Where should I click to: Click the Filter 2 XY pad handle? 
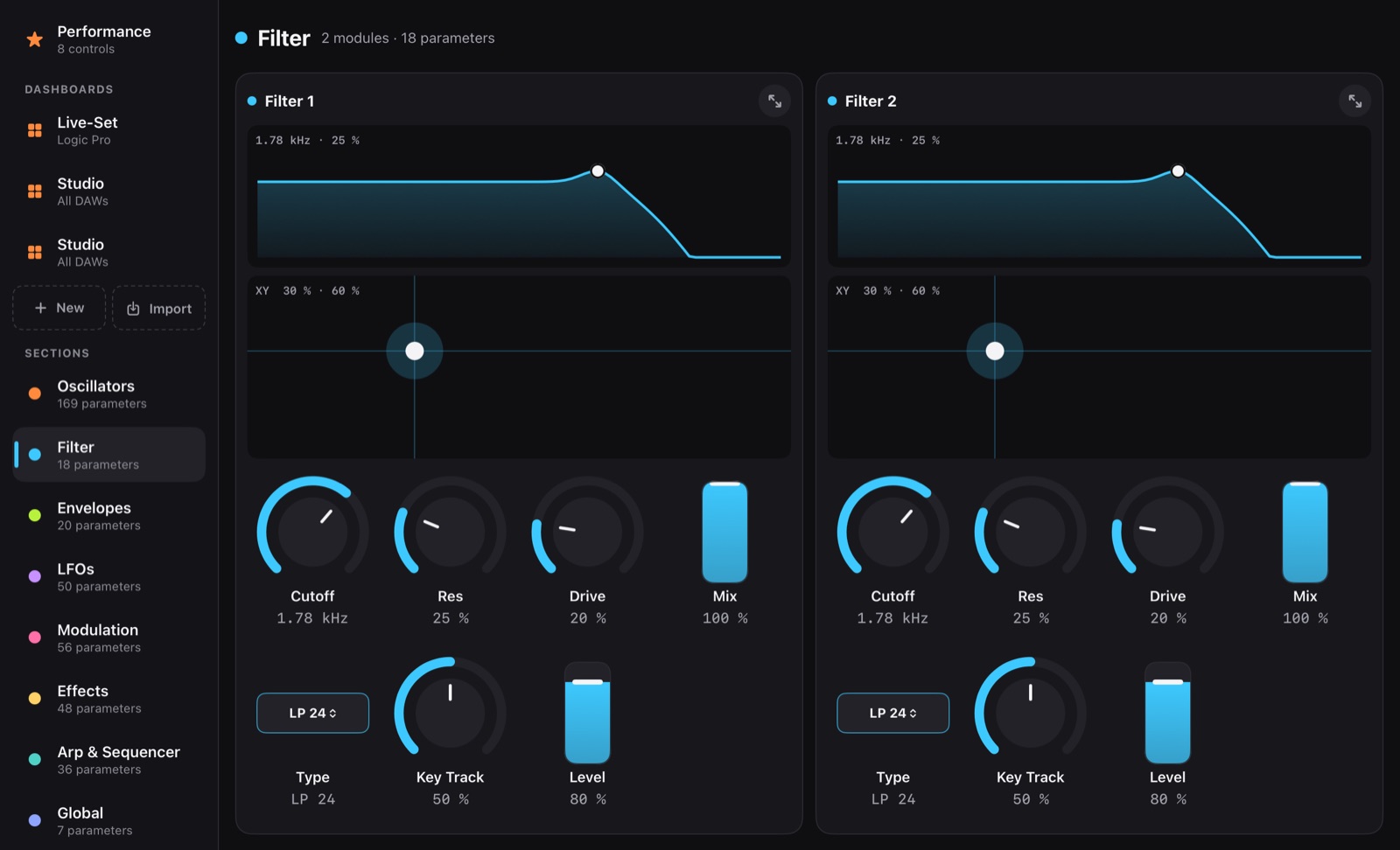[995, 351]
